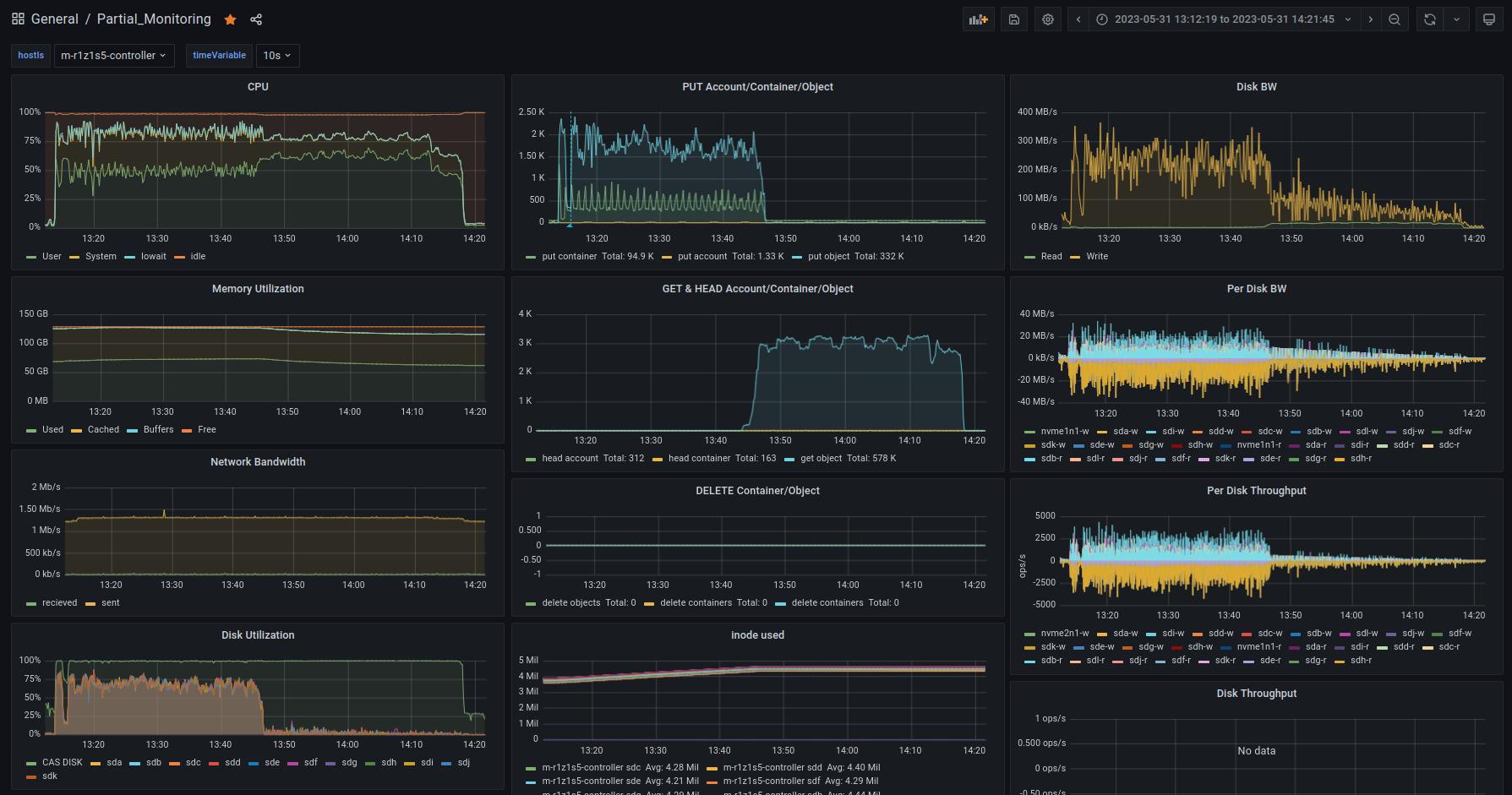The height and width of the screenshot is (795, 1512).
Task: Open the refresh interval dropdown arrow
Action: (x=1456, y=19)
